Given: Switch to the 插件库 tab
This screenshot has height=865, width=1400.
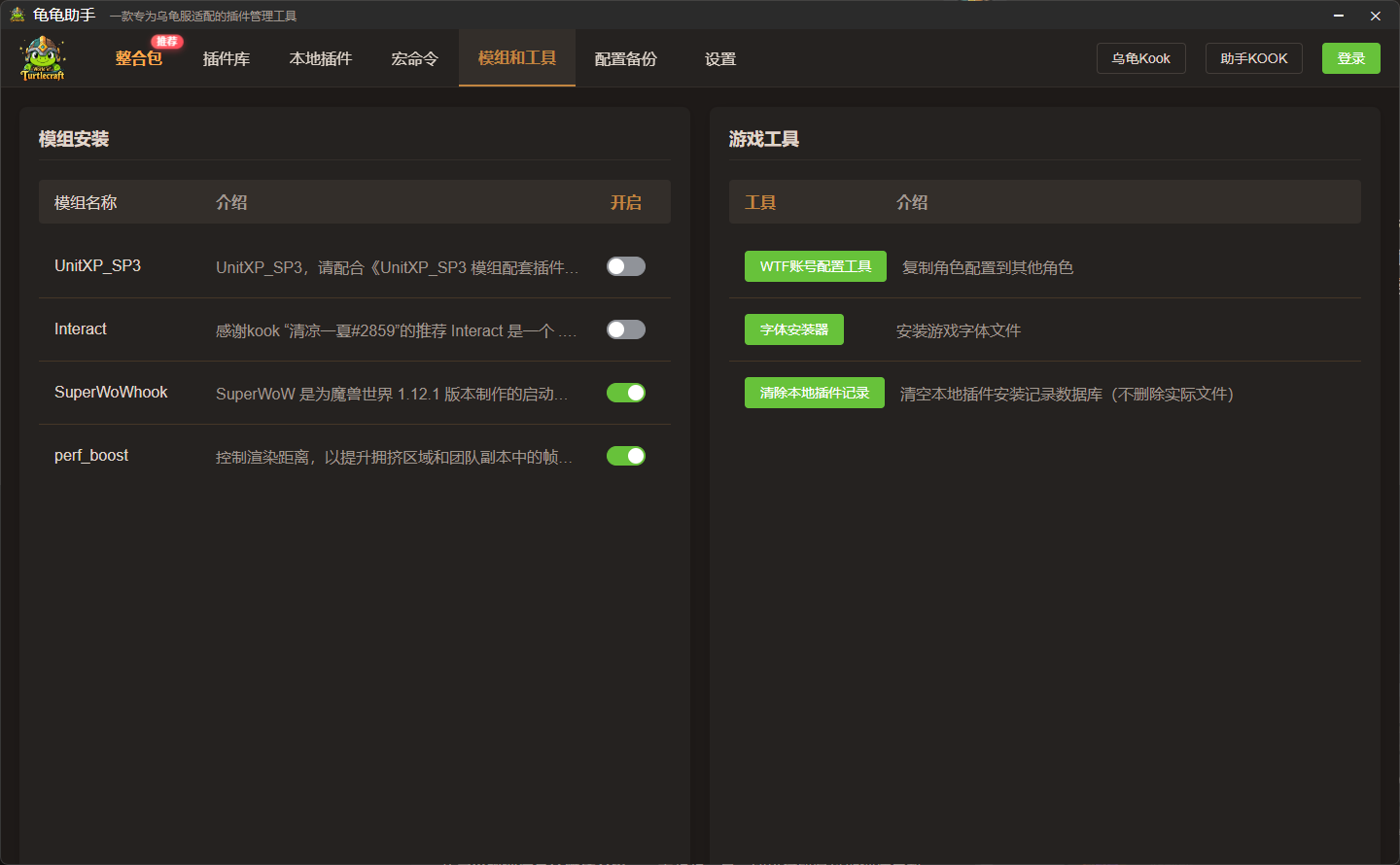Looking at the screenshot, I should 226,58.
